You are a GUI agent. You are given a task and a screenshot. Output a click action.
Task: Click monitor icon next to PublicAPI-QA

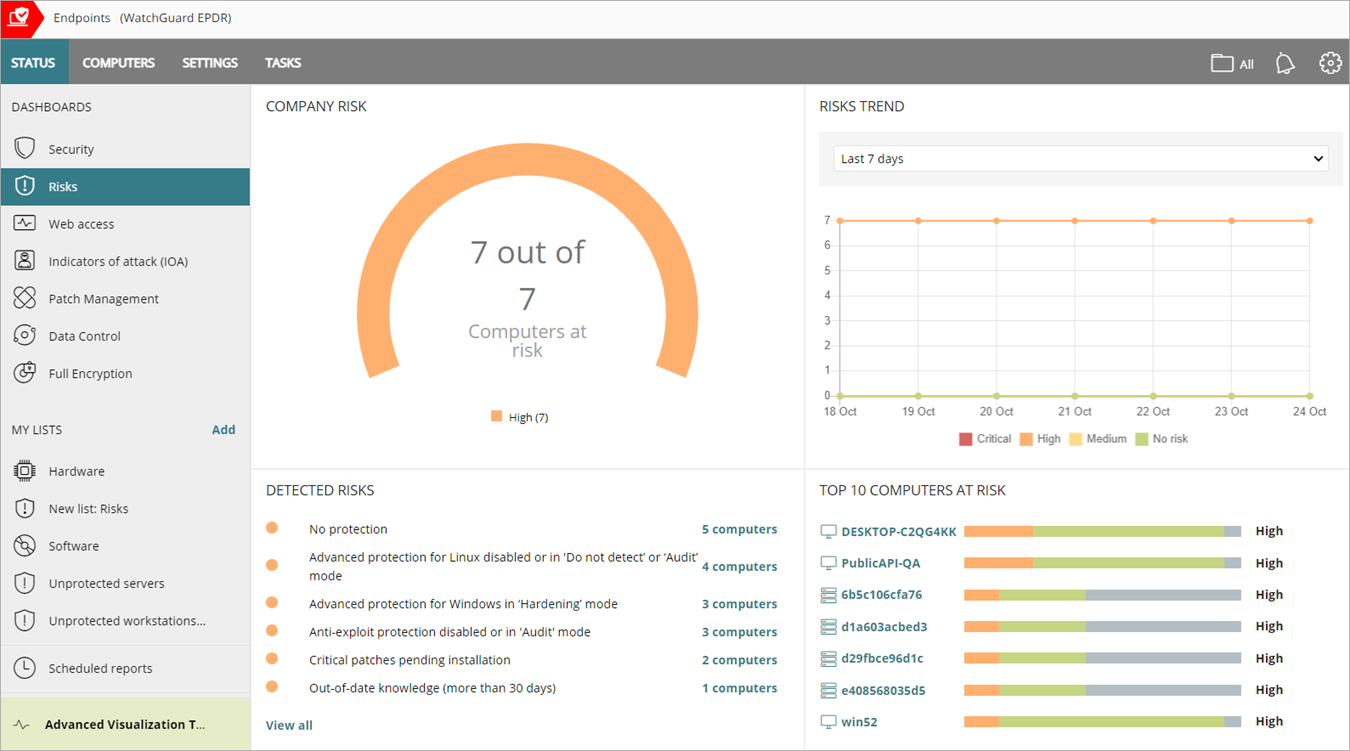tap(828, 563)
